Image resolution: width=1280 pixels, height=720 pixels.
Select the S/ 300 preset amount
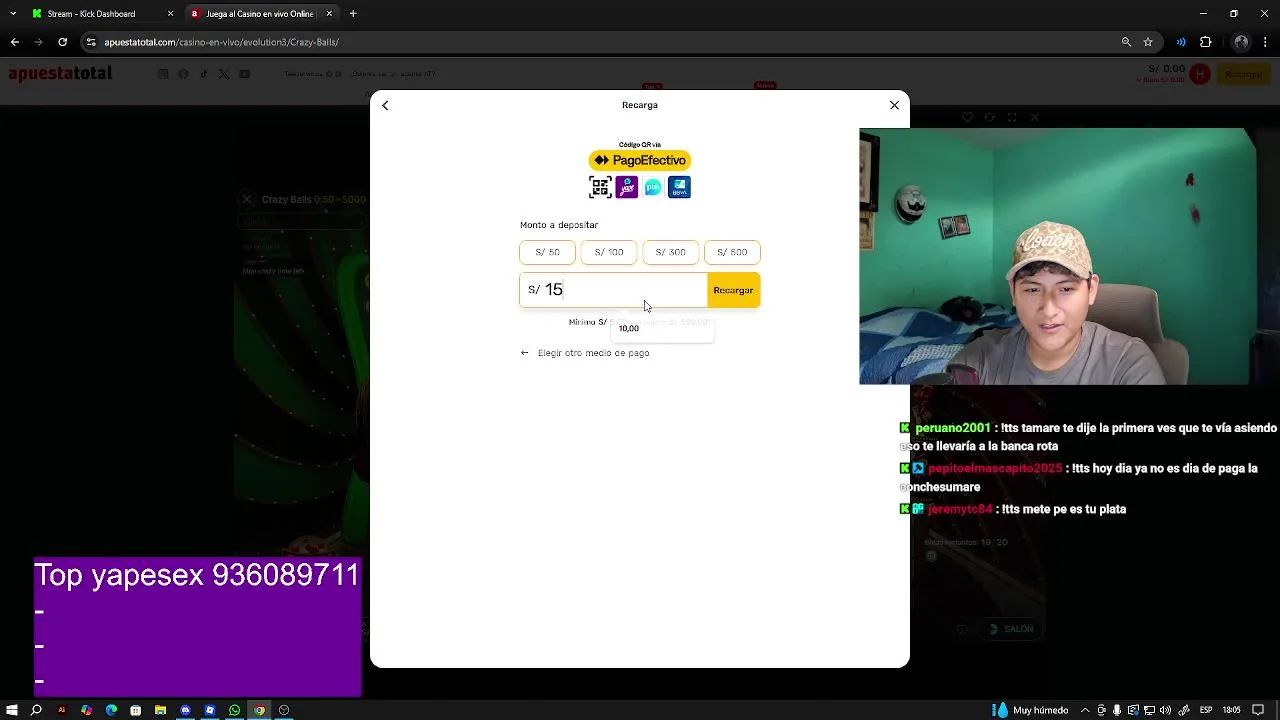click(x=670, y=252)
